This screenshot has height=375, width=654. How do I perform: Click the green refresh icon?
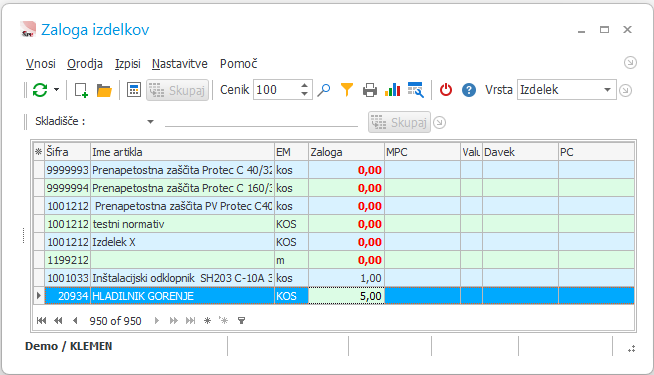point(40,90)
